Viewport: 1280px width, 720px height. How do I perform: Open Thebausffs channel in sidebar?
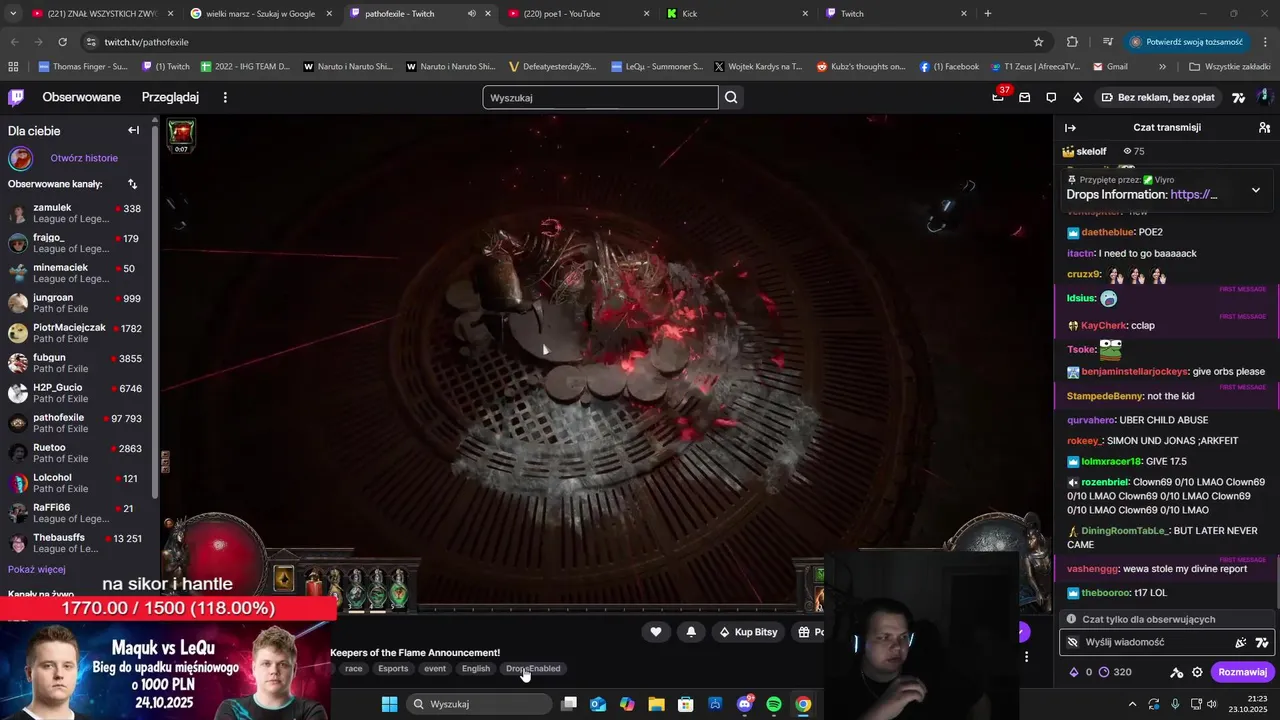(x=76, y=543)
